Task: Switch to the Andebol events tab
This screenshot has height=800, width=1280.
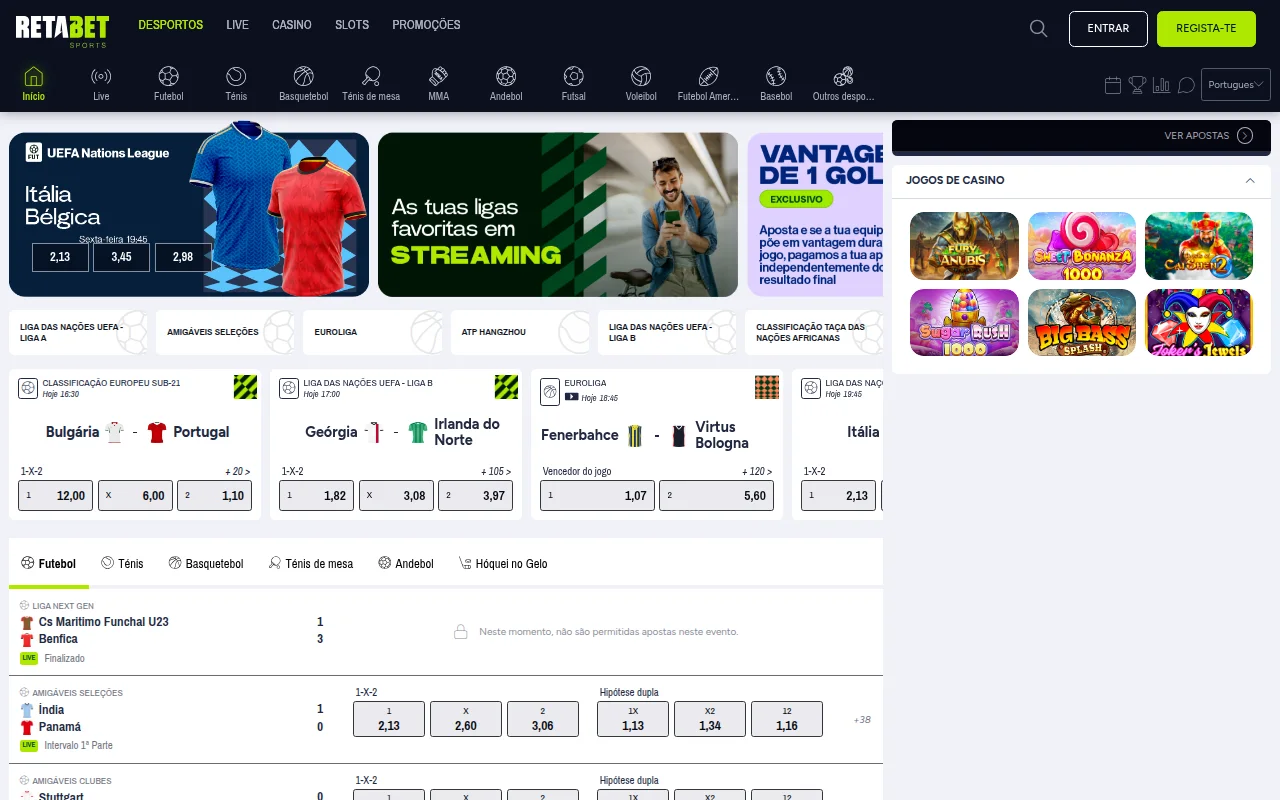Action: point(406,563)
